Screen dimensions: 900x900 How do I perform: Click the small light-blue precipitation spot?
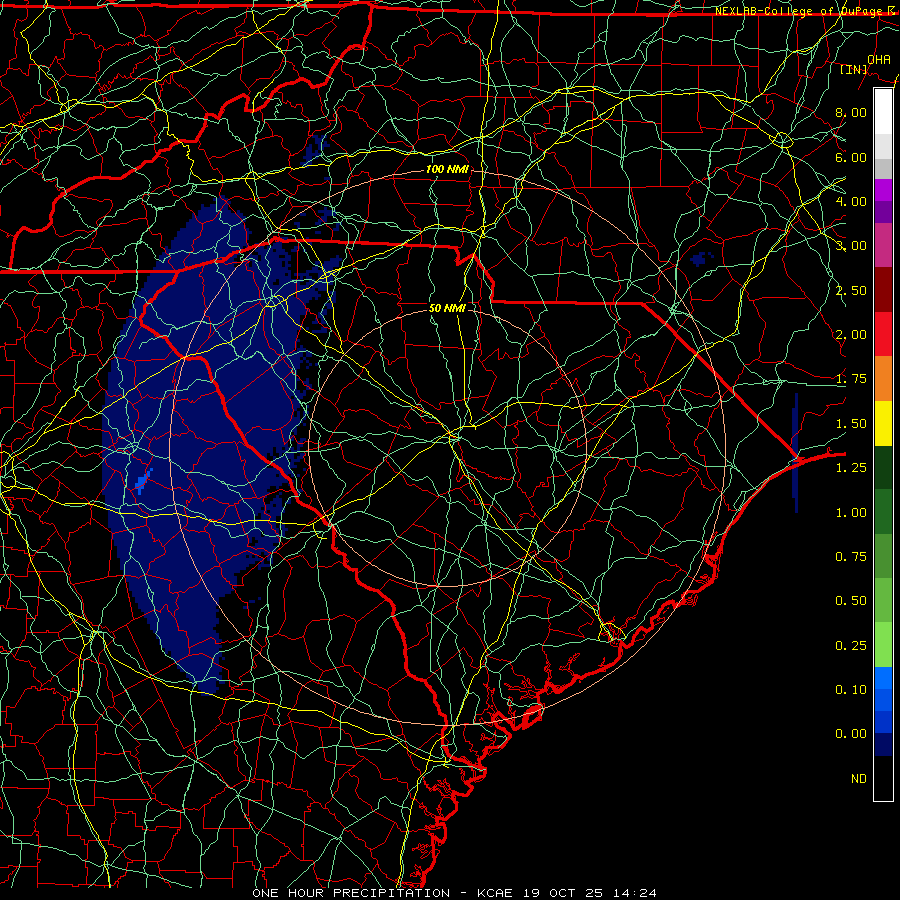[143, 480]
